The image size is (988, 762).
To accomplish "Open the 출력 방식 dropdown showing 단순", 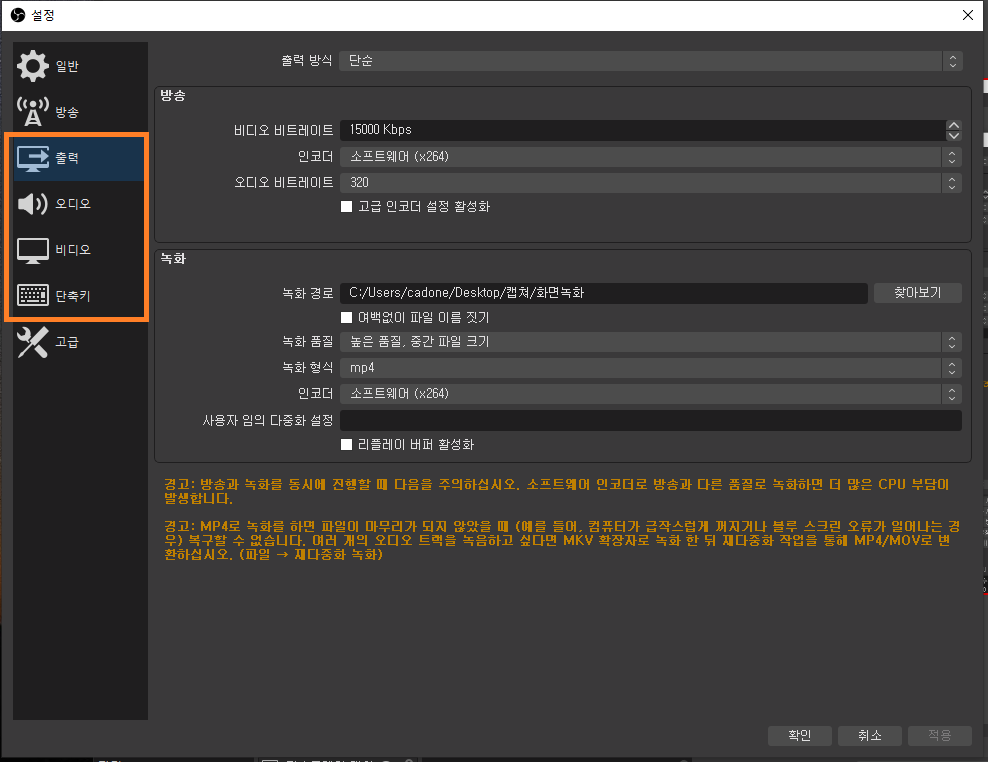I will point(650,61).
